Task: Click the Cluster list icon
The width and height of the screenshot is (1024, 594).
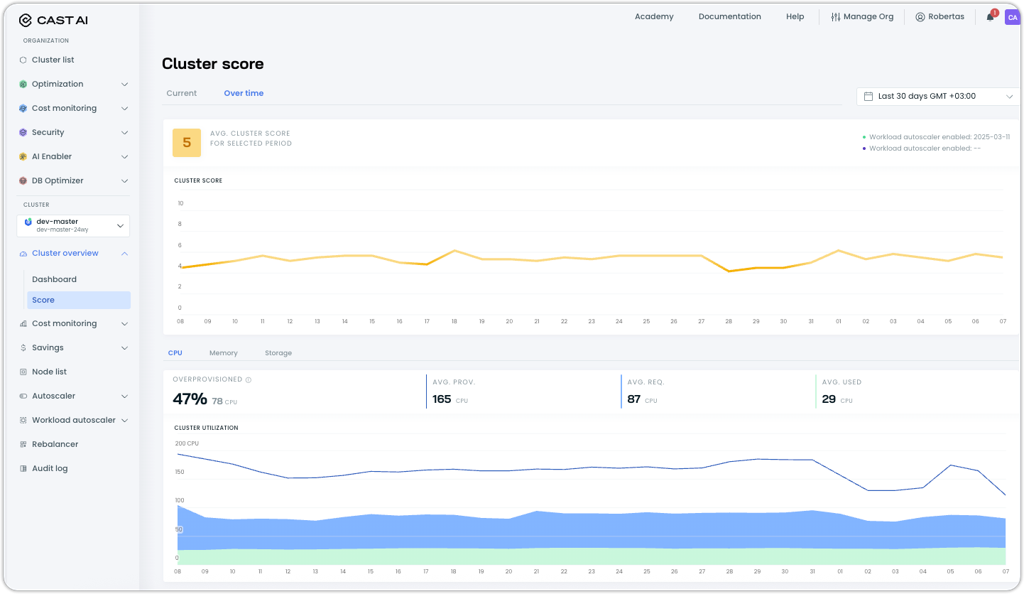Action: [x=23, y=60]
